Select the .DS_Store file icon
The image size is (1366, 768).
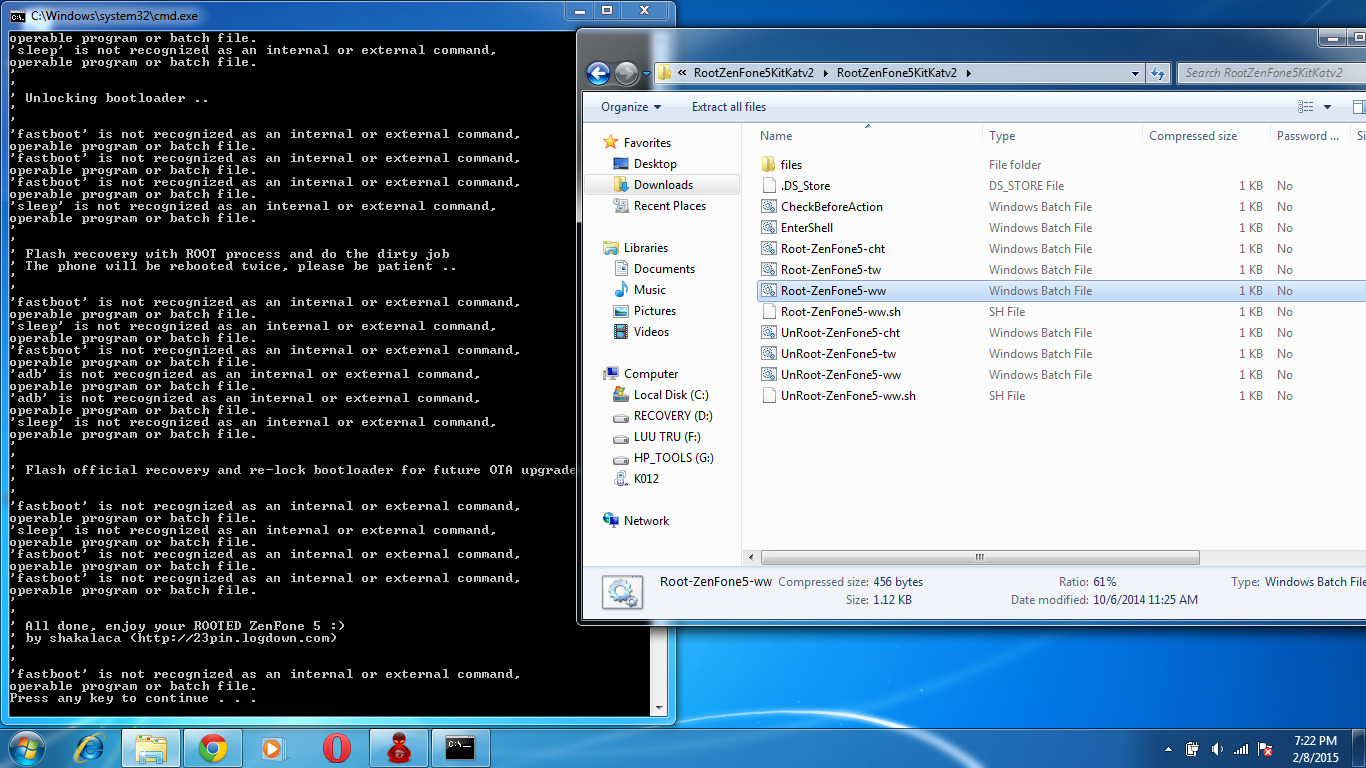click(x=768, y=186)
